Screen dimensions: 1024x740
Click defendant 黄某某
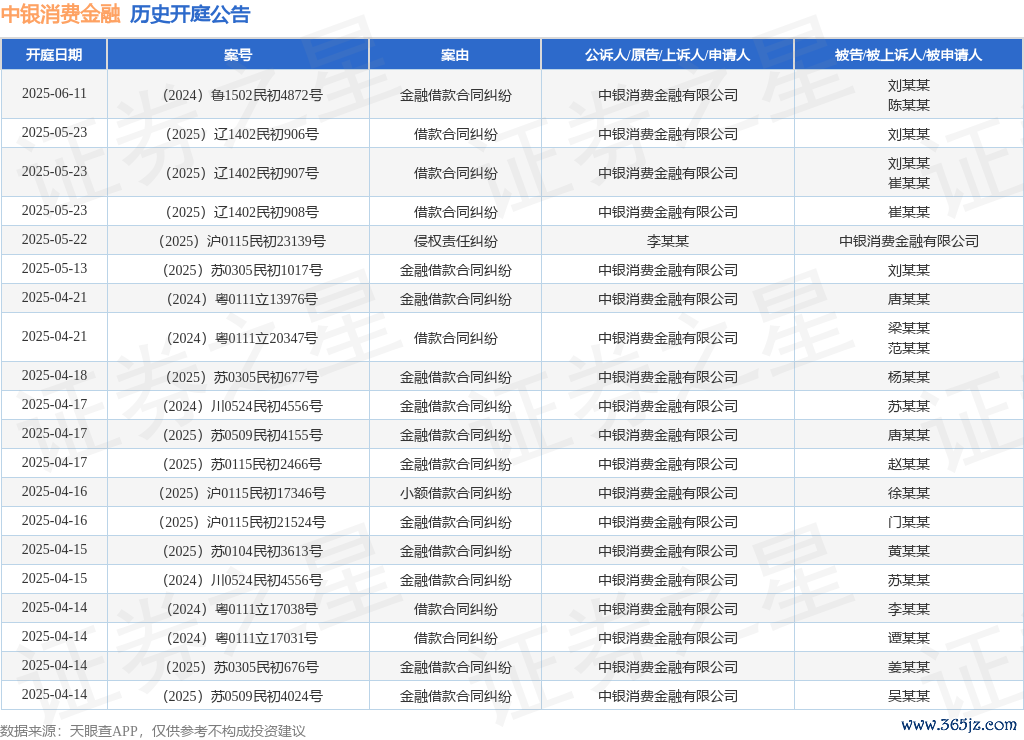tap(908, 551)
